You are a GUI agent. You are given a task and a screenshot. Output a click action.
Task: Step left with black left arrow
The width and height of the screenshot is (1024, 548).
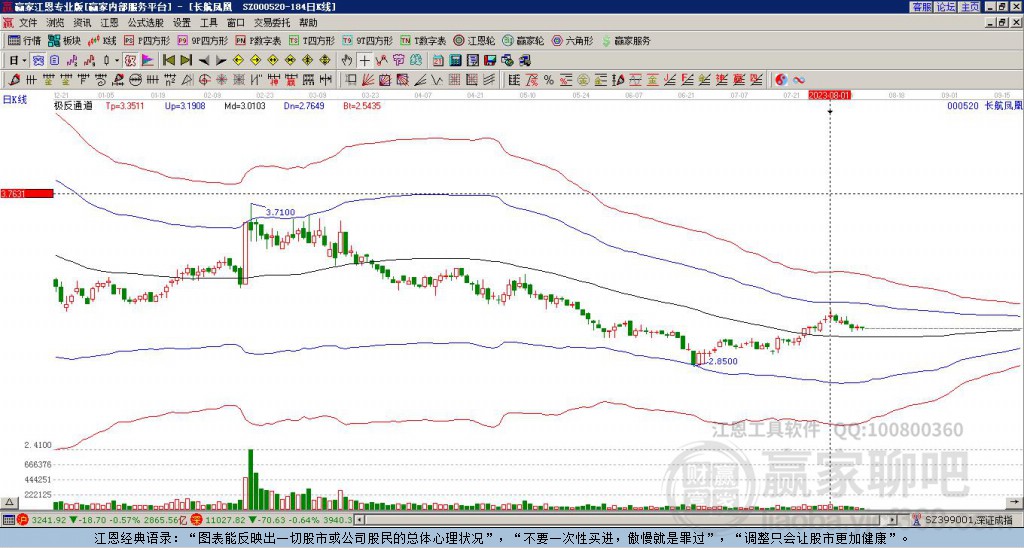[x=204, y=61]
